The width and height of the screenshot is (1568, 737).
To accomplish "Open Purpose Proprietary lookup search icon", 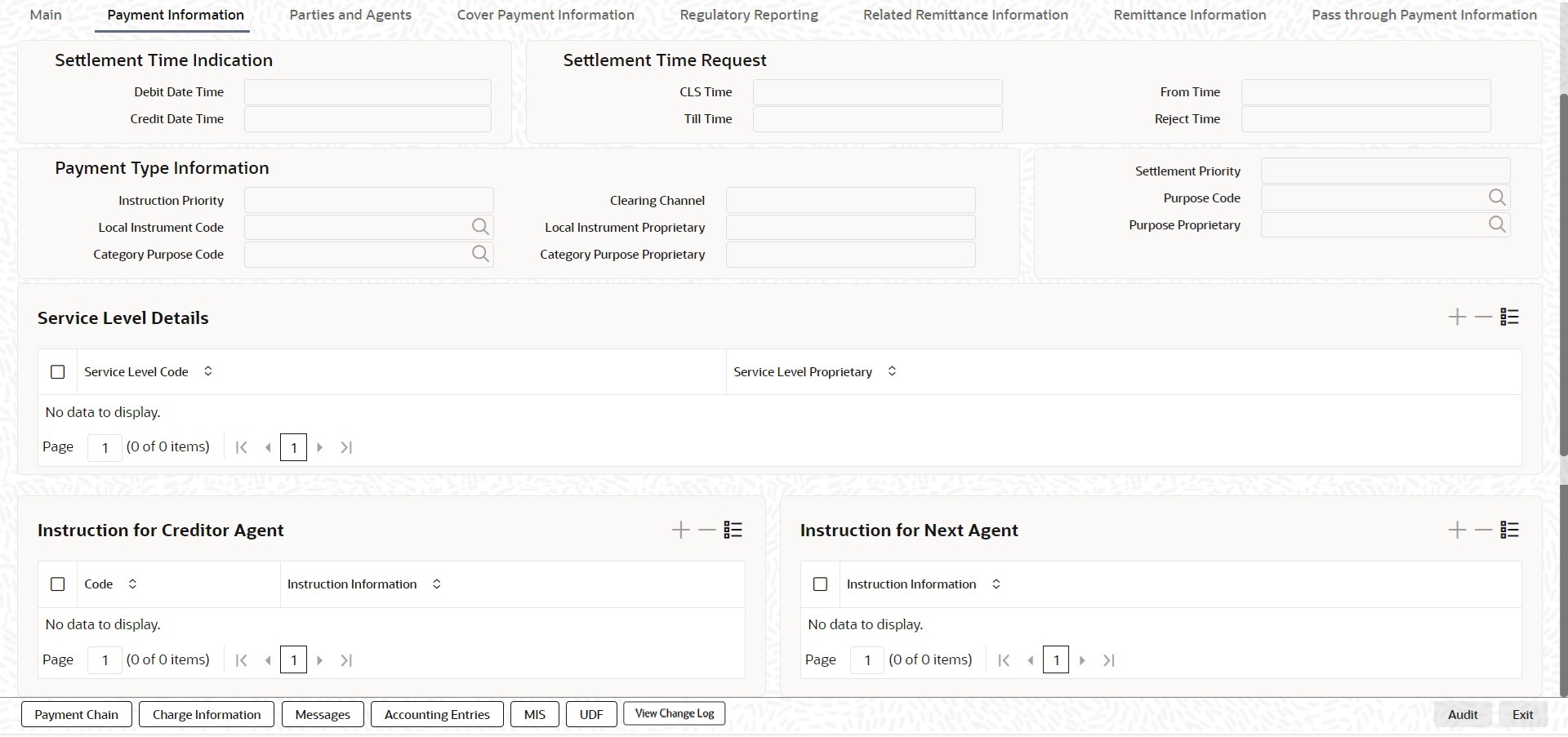I will point(1497,224).
